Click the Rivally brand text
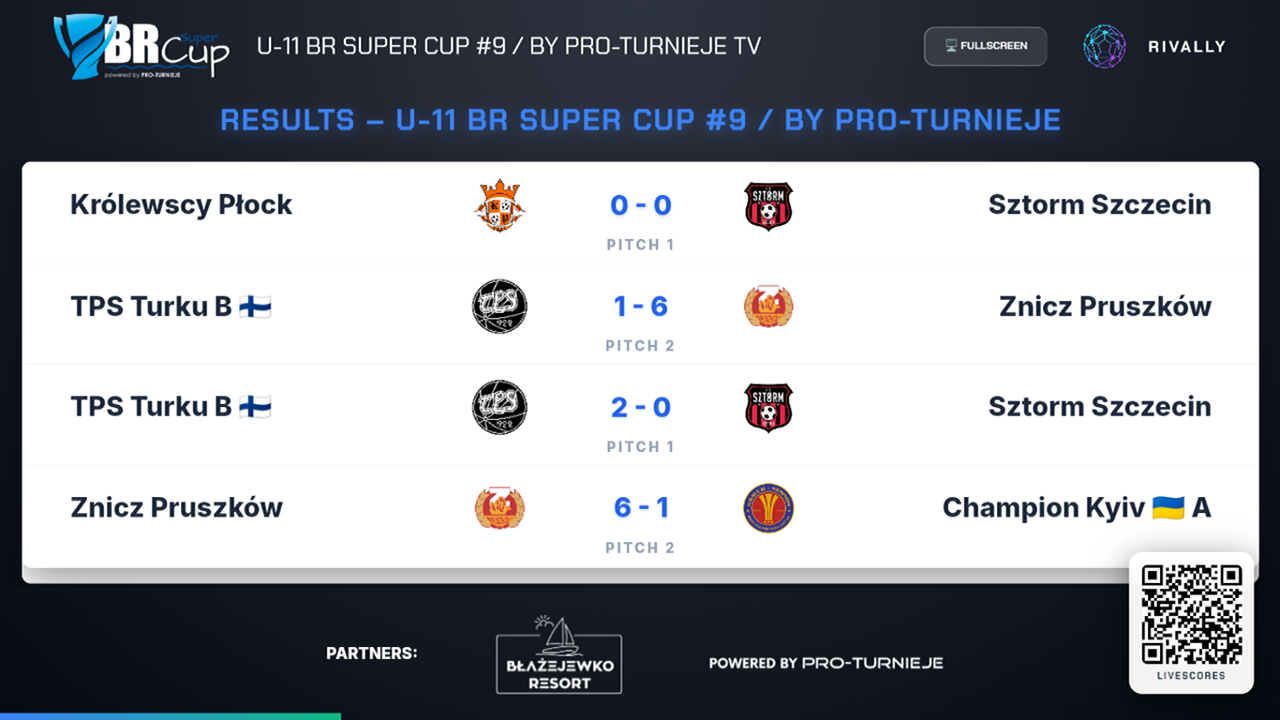The height and width of the screenshot is (720, 1280). coord(1185,46)
